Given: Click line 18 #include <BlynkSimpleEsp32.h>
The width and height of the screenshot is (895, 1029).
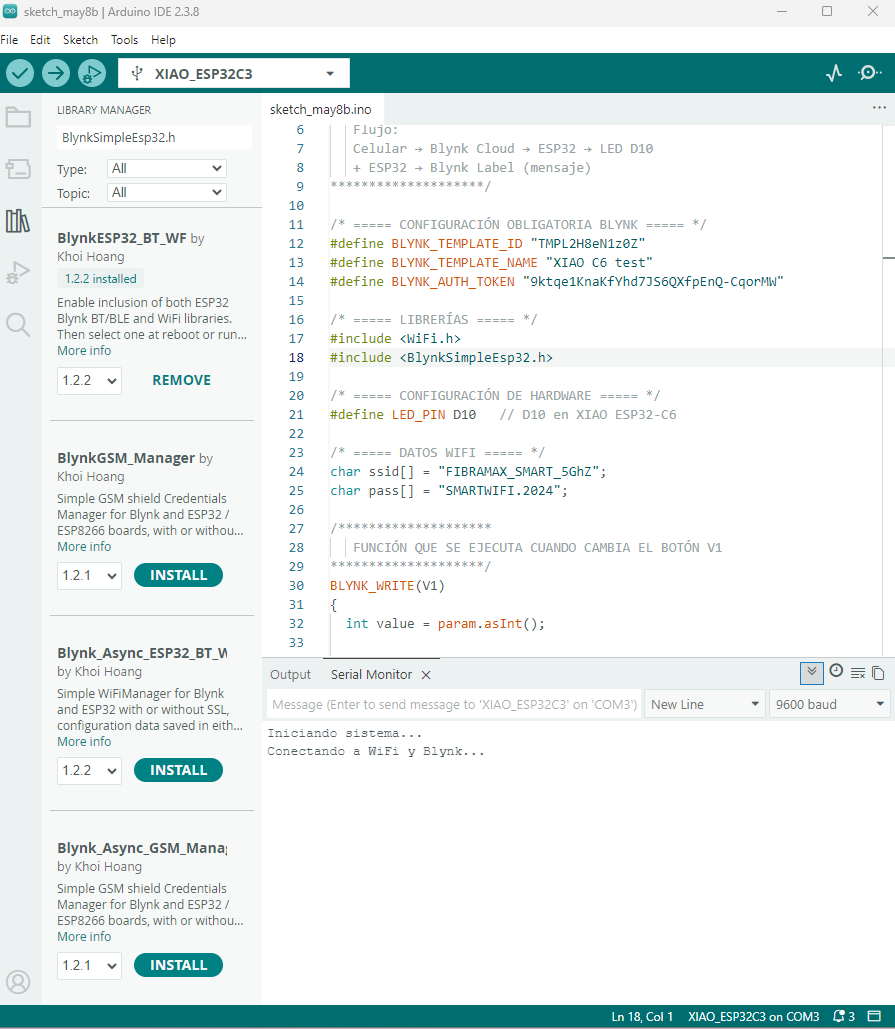Looking at the screenshot, I should pyautogui.click(x=441, y=358).
